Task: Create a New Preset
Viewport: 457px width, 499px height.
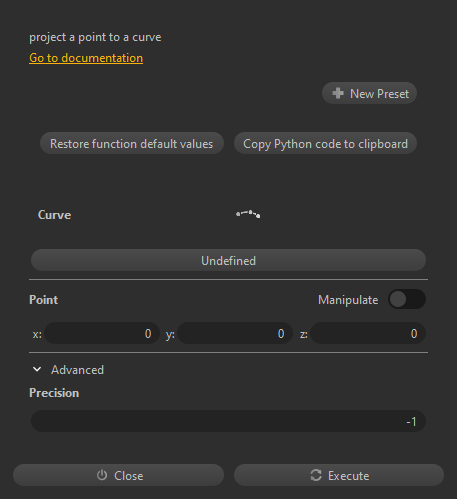Action: pos(369,93)
